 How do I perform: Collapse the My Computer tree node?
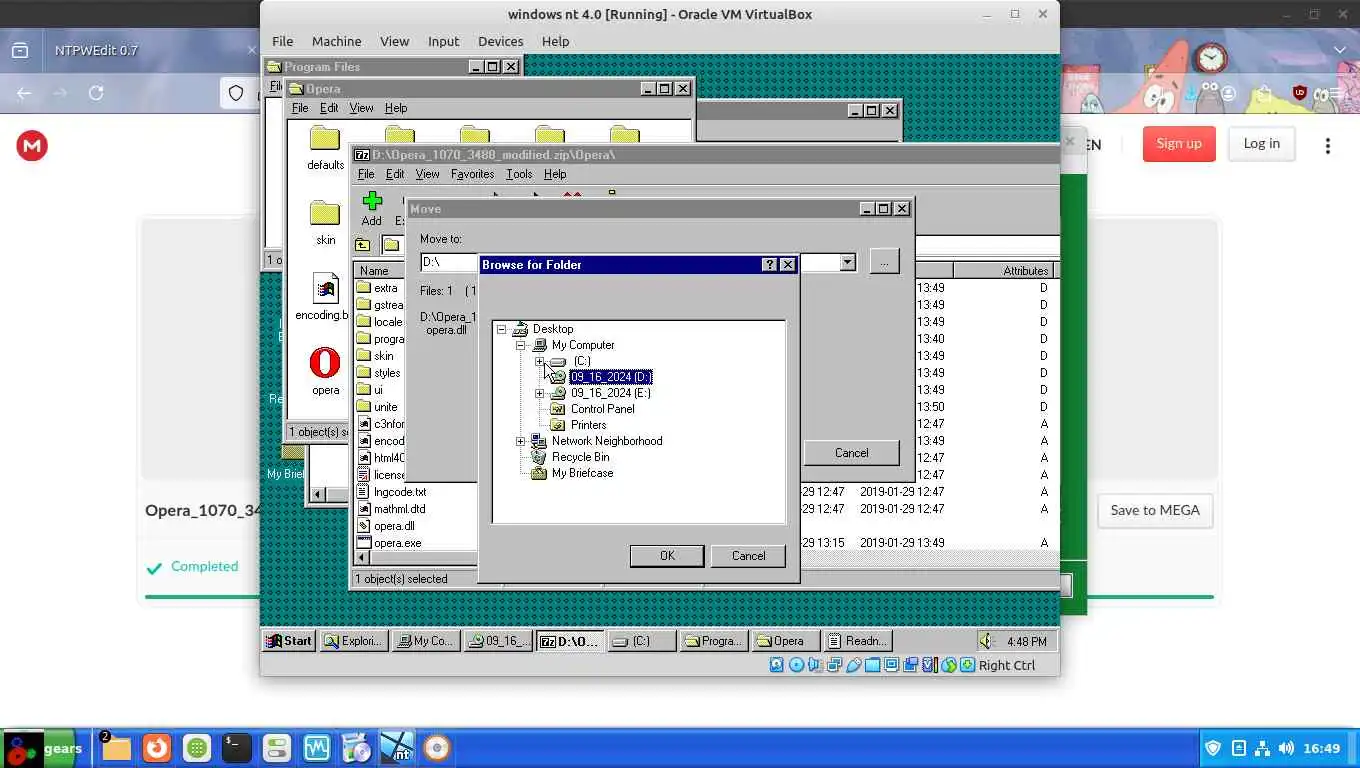[521, 345]
